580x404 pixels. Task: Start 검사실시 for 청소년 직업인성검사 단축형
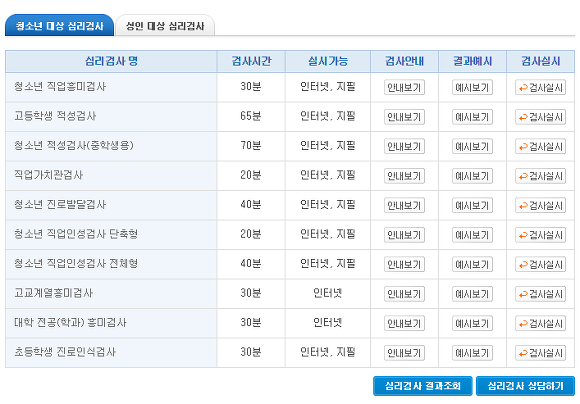pyautogui.click(x=540, y=235)
